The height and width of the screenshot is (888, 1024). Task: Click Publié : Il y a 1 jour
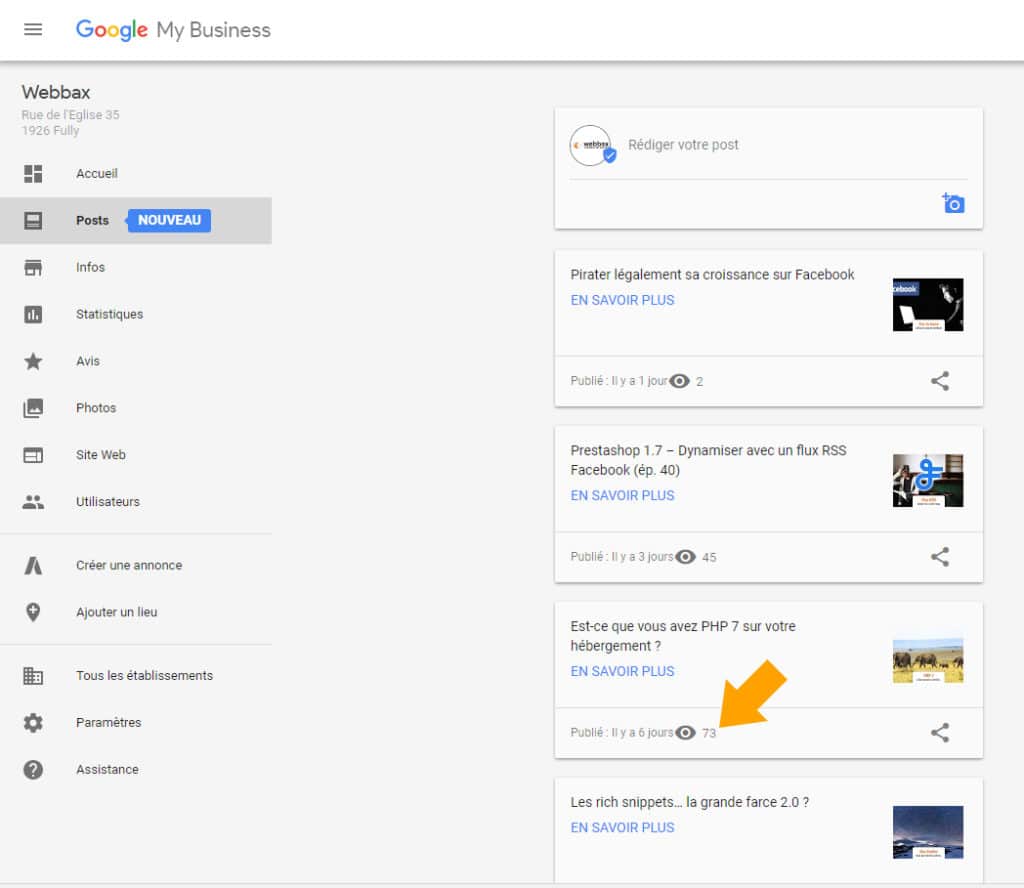coord(619,381)
